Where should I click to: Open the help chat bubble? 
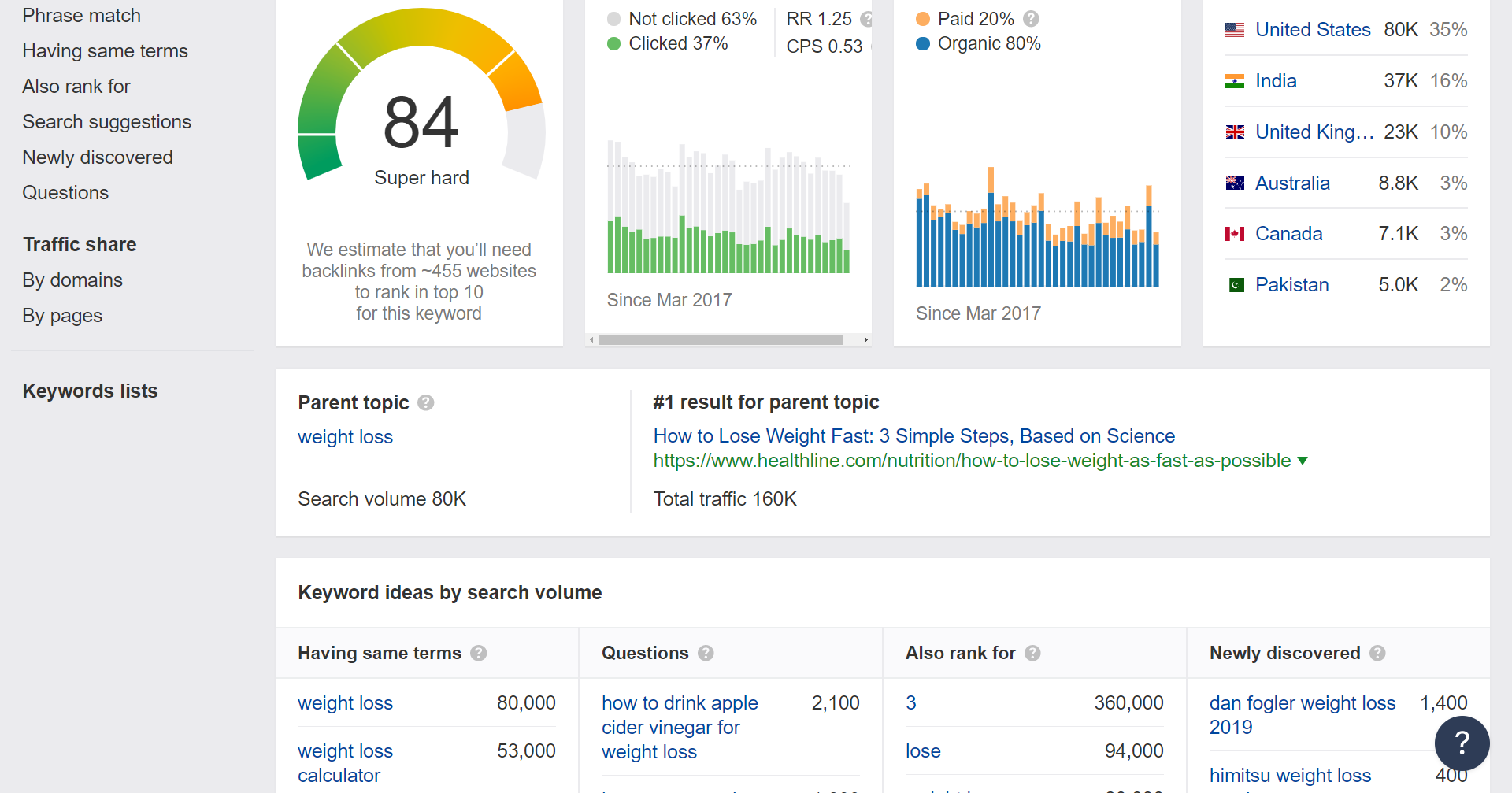pyautogui.click(x=1462, y=743)
